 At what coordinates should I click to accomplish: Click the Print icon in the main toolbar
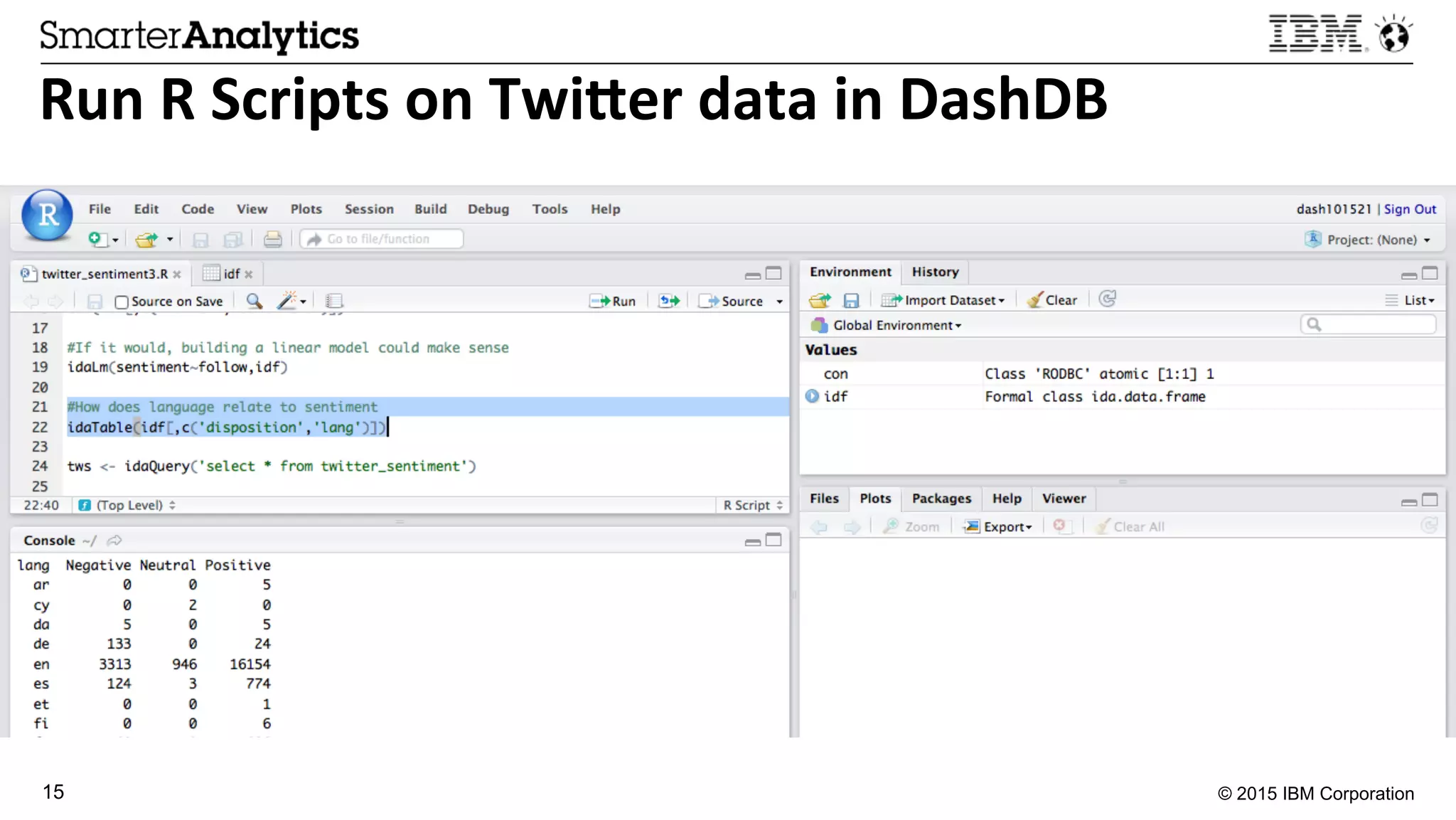pyautogui.click(x=273, y=240)
